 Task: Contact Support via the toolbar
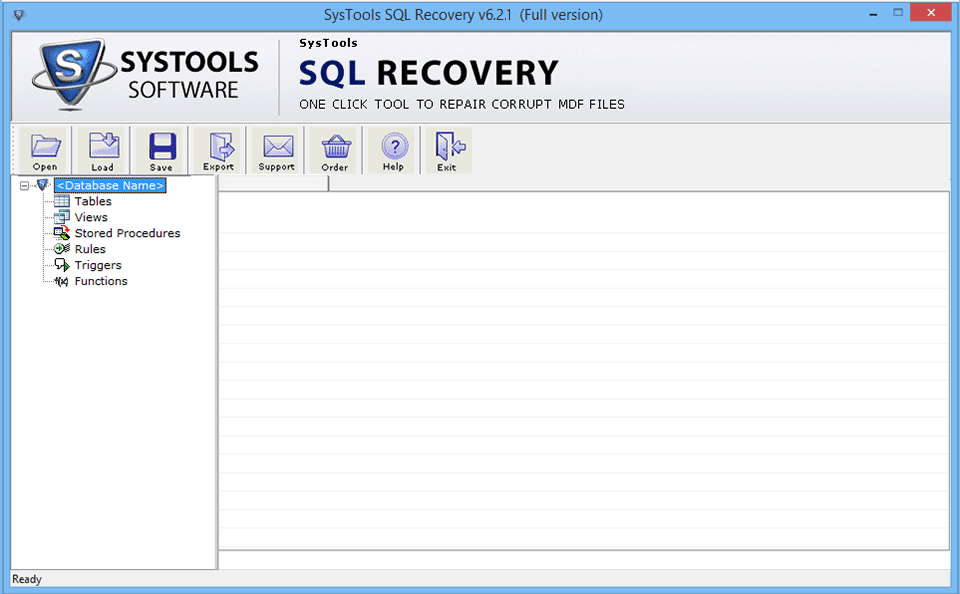tap(276, 148)
